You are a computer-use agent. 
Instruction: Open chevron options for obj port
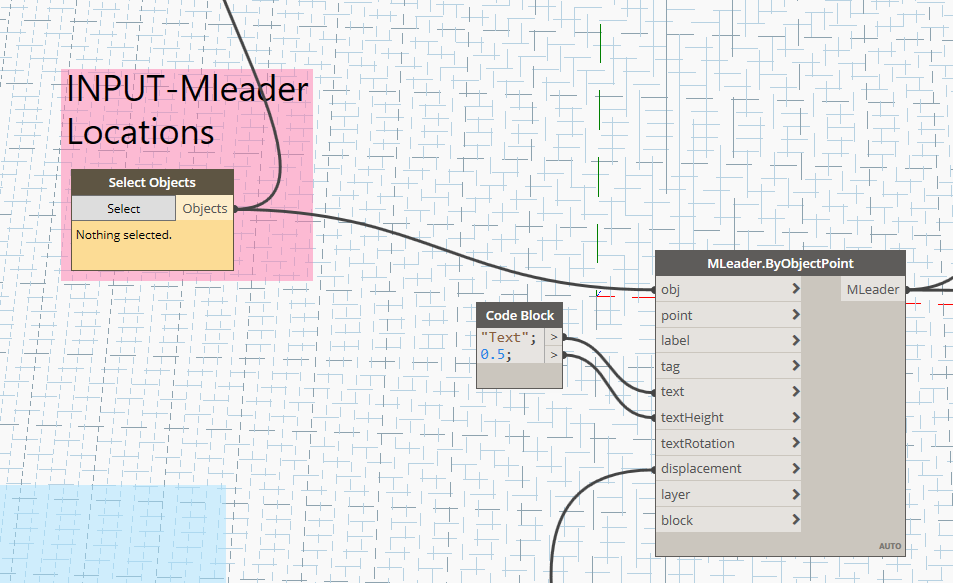click(x=796, y=289)
